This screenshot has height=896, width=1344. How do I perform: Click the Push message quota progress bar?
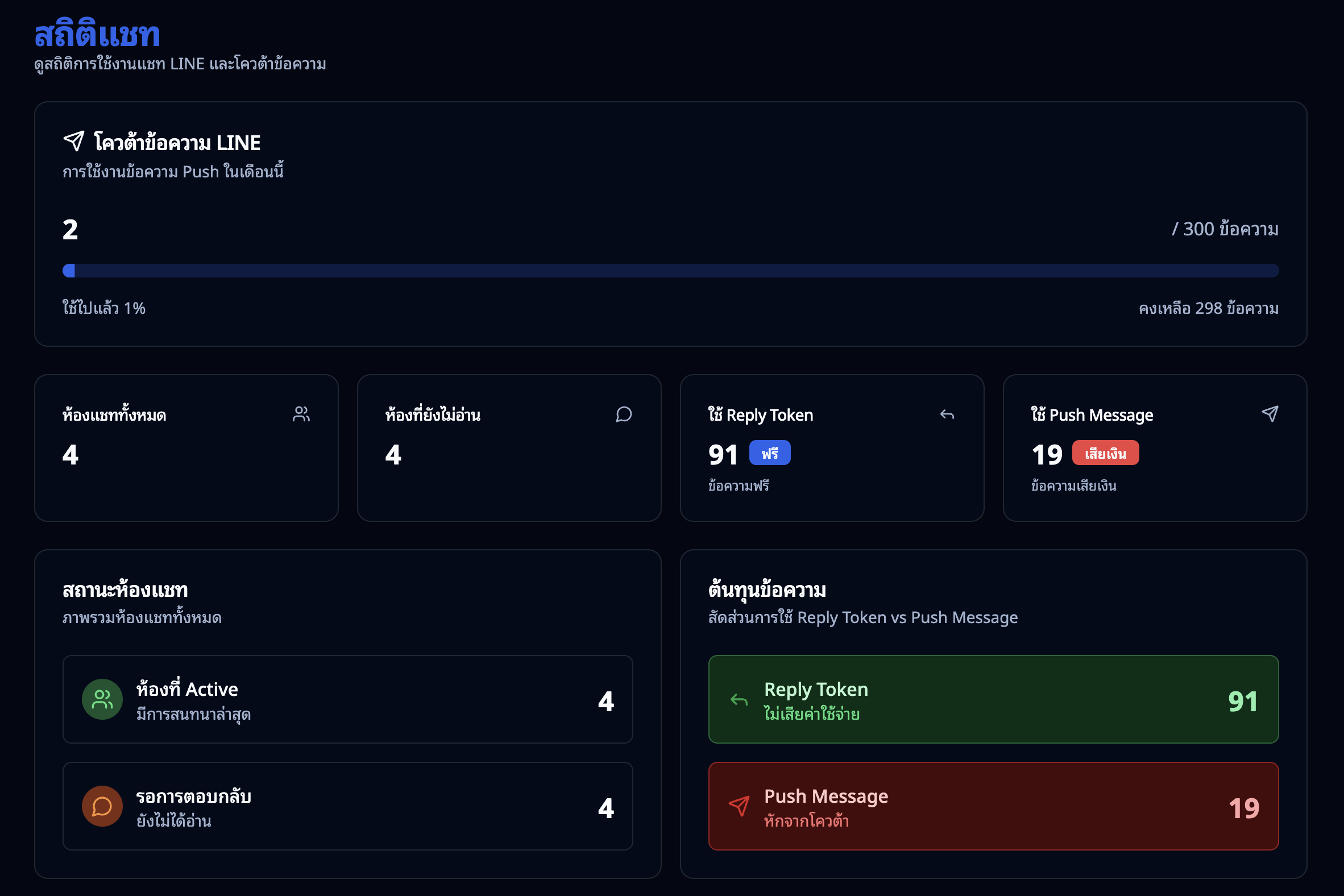670,271
